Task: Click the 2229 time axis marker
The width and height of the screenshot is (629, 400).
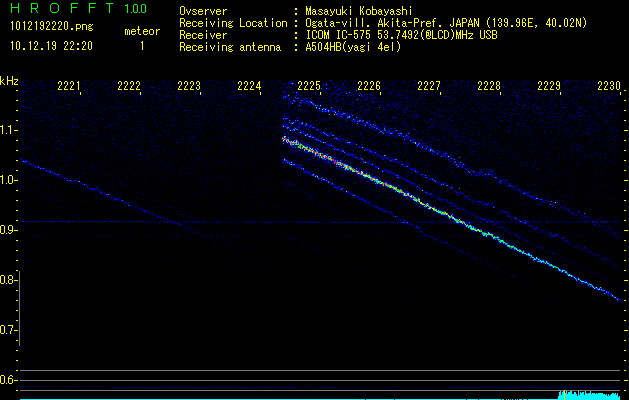Action: (x=549, y=85)
